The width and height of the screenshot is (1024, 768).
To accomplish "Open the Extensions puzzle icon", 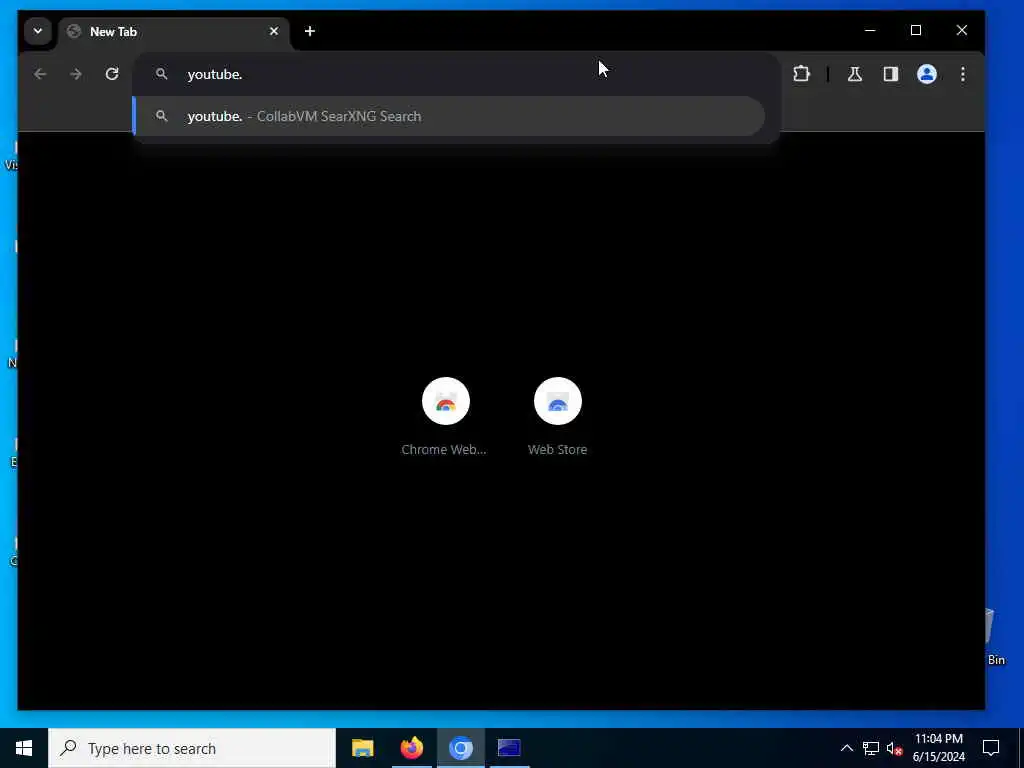I will pyautogui.click(x=801, y=74).
